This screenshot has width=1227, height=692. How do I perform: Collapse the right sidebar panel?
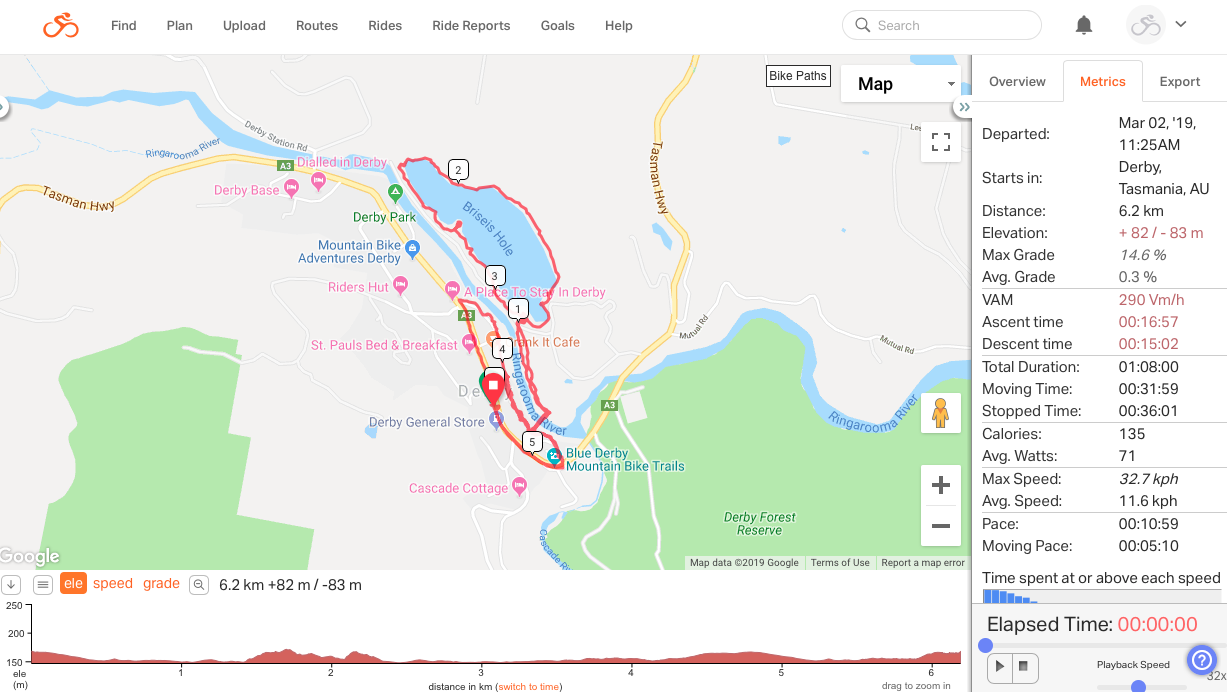coord(964,107)
